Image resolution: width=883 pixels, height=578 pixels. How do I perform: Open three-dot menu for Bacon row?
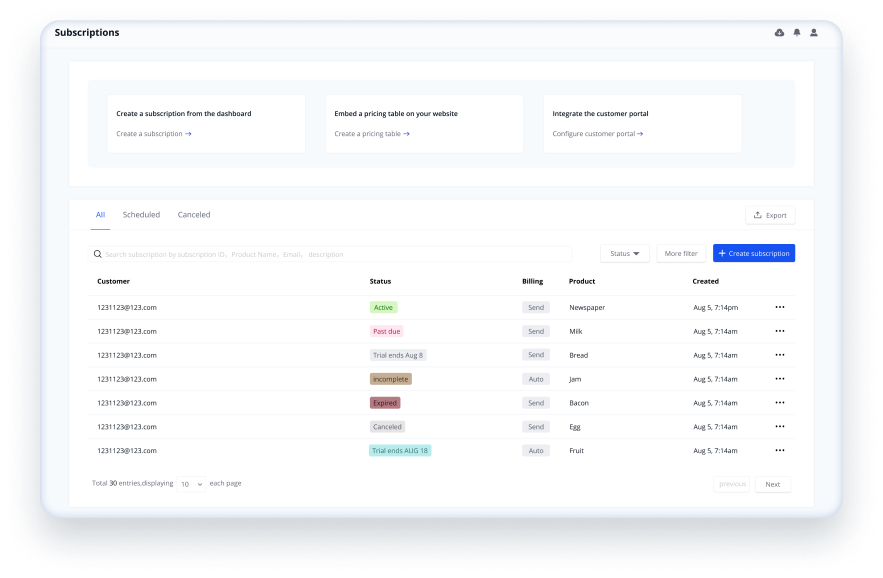point(780,403)
